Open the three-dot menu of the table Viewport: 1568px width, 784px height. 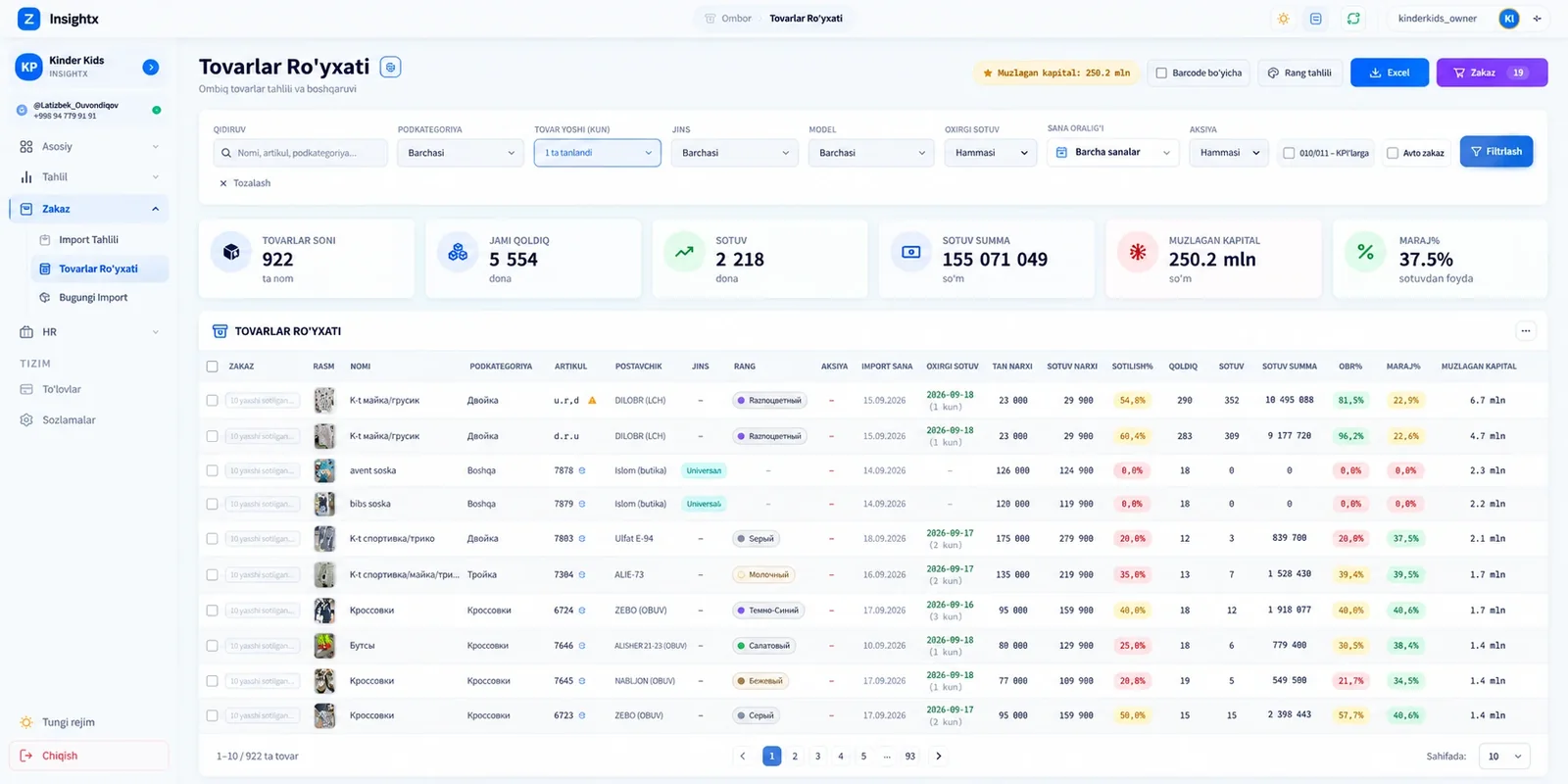tap(1526, 330)
